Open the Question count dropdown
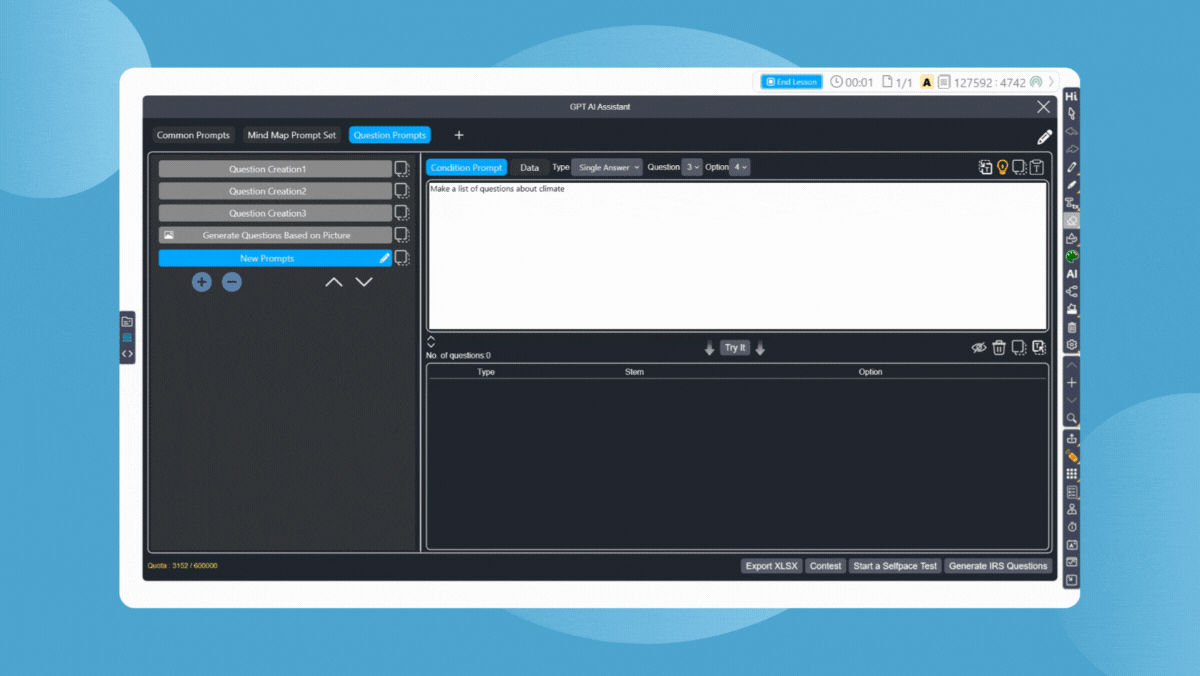The width and height of the screenshot is (1200, 676). pyautogui.click(x=692, y=168)
